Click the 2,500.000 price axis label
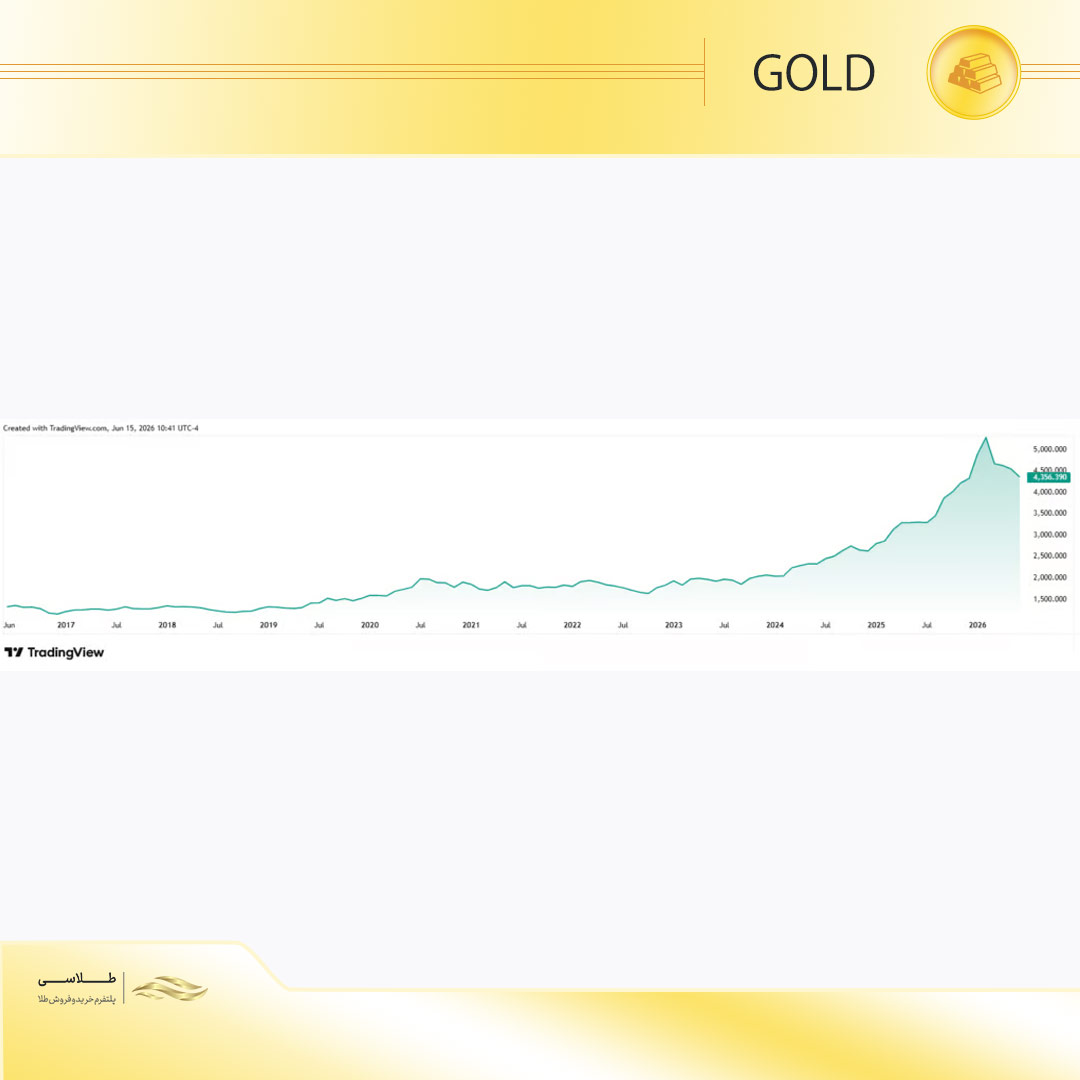 [x=1050, y=556]
